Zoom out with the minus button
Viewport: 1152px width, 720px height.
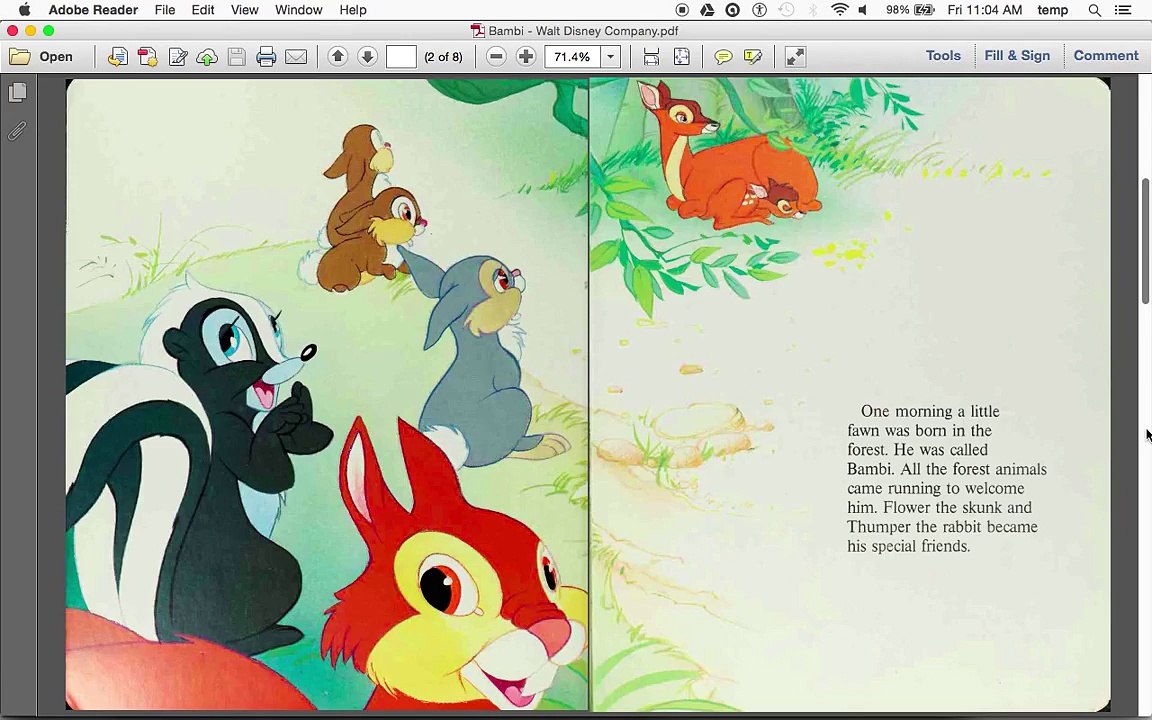[497, 57]
